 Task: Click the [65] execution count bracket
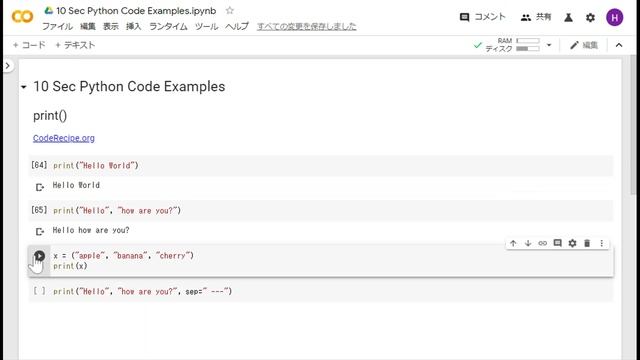pyautogui.click(x=39, y=210)
